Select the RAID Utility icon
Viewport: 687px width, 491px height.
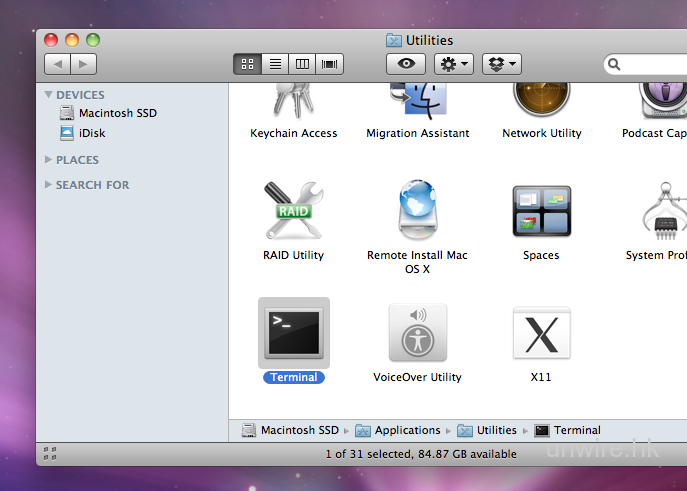click(x=293, y=211)
